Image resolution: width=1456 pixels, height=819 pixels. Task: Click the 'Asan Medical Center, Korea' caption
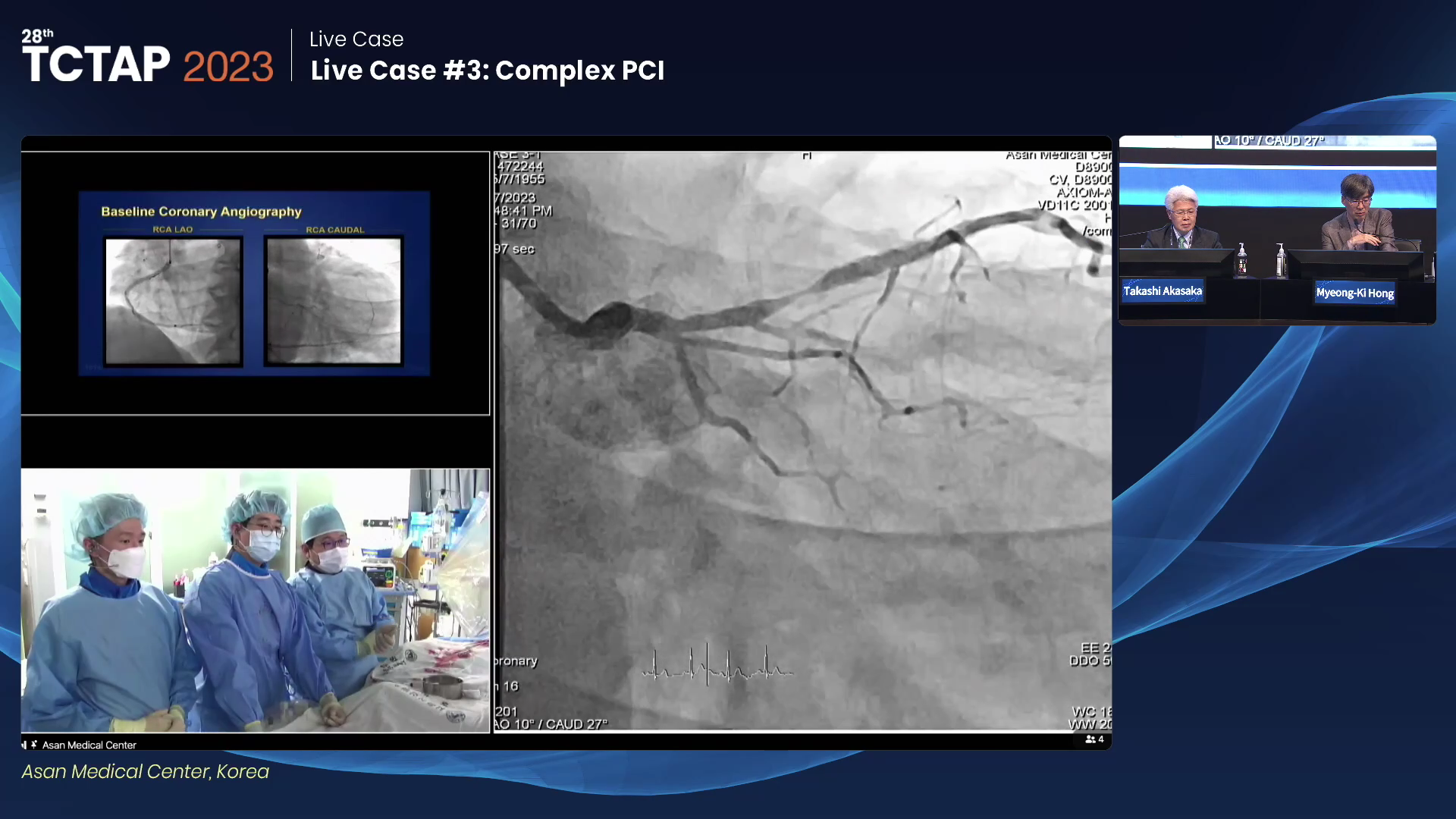[146, 771]
